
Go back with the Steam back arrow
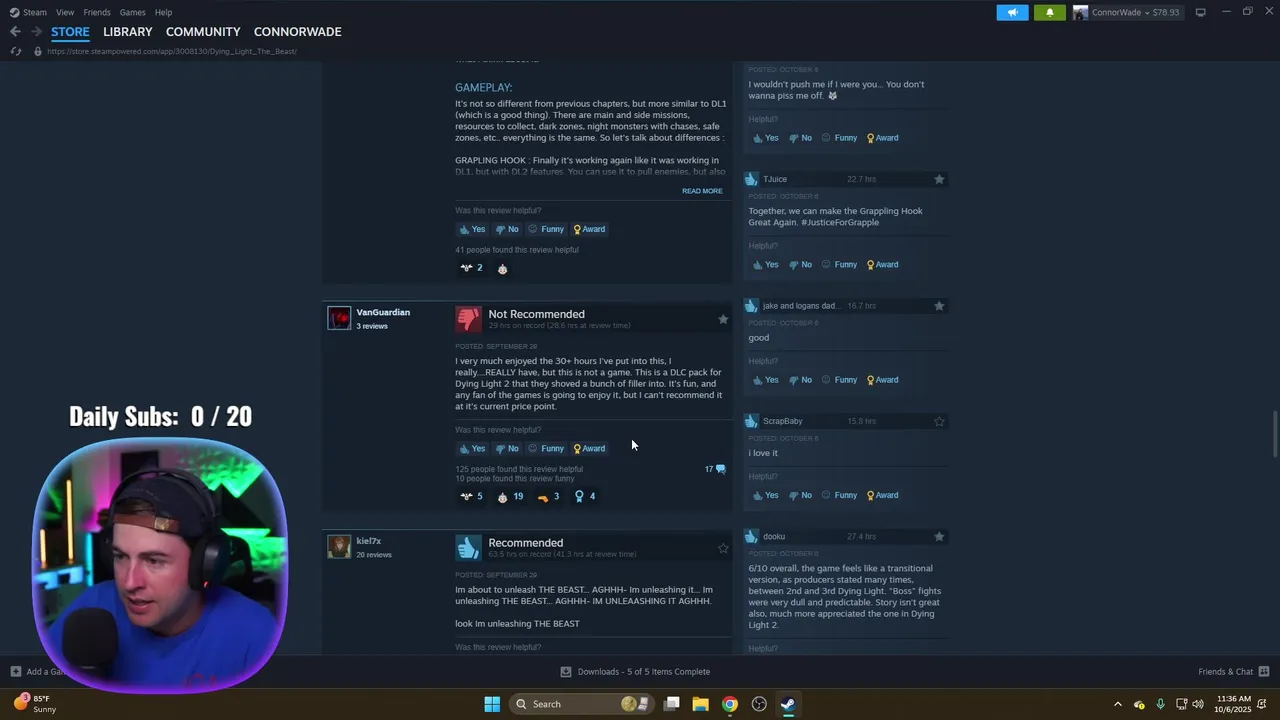pyautogui.click(x=15, y=32)
